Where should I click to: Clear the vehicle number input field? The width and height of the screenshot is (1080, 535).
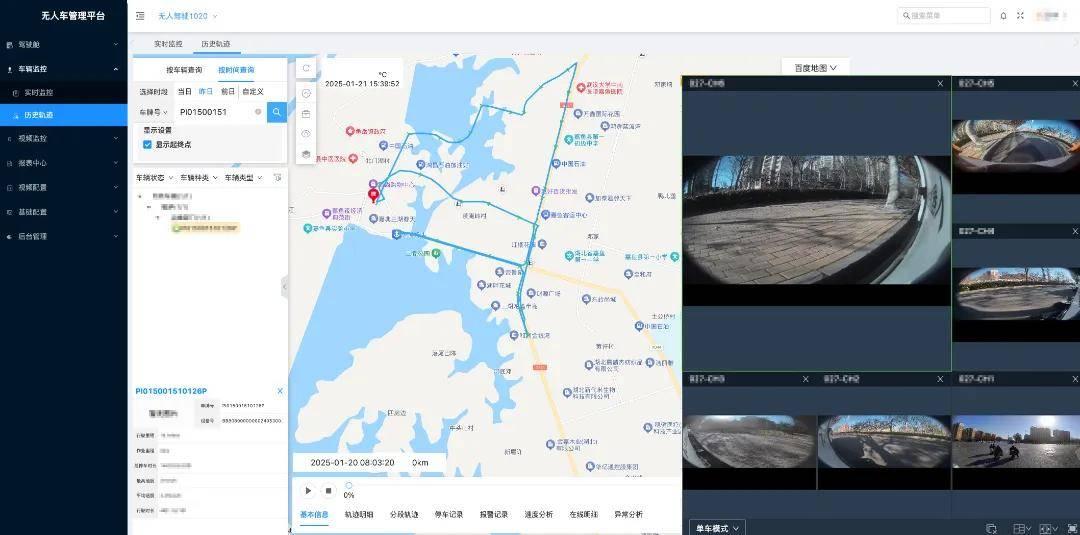point(258,112)
